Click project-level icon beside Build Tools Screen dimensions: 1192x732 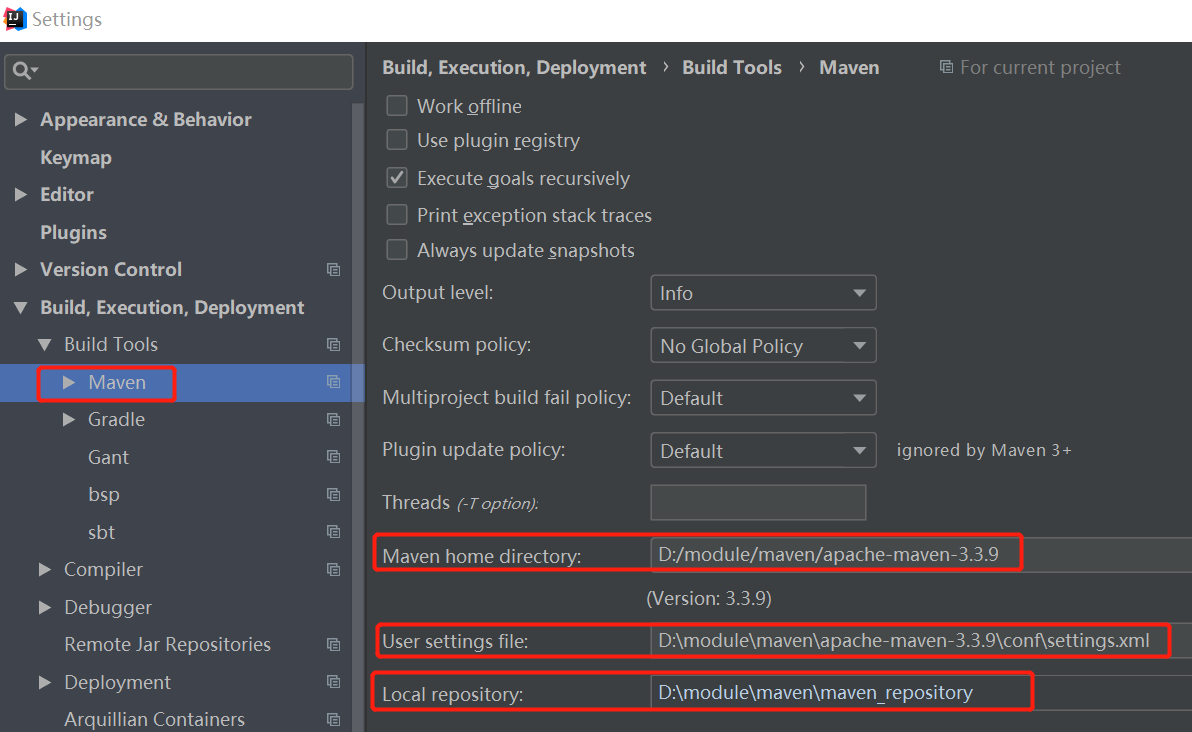333,345
